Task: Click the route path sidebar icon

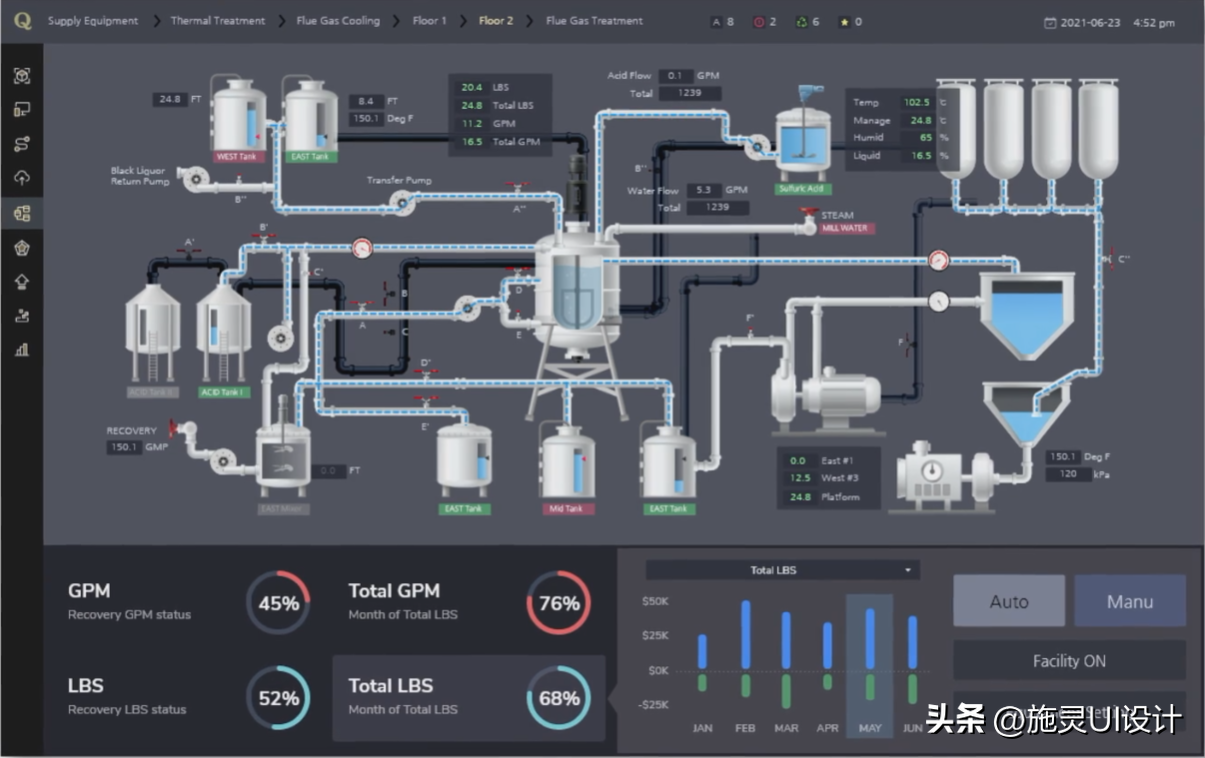Action: (22, 144)
